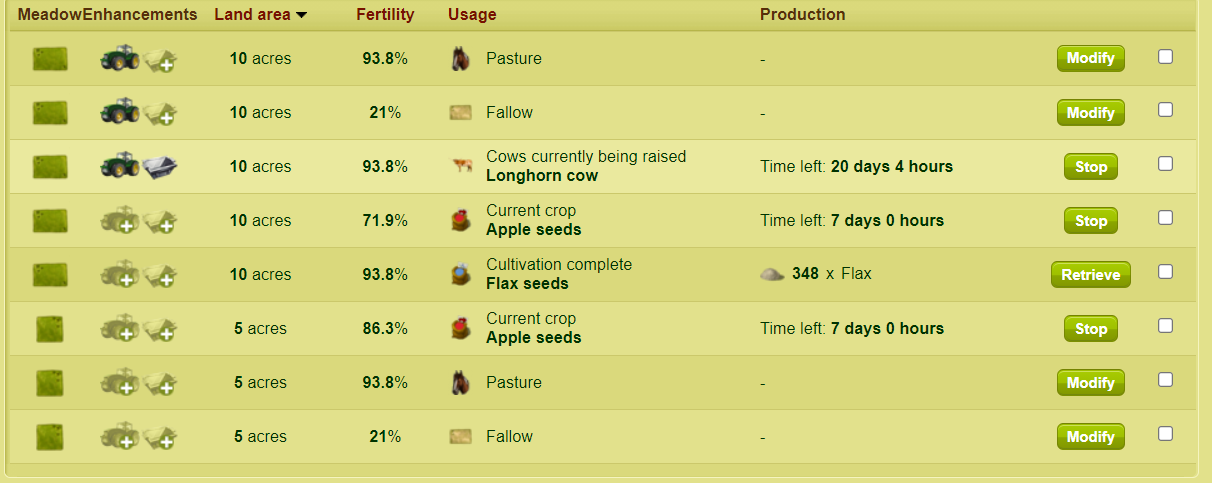Add tractor enhancement to the Flax seeds meadow
This screenshot has width=1212, height=483.
pos(120,275)
